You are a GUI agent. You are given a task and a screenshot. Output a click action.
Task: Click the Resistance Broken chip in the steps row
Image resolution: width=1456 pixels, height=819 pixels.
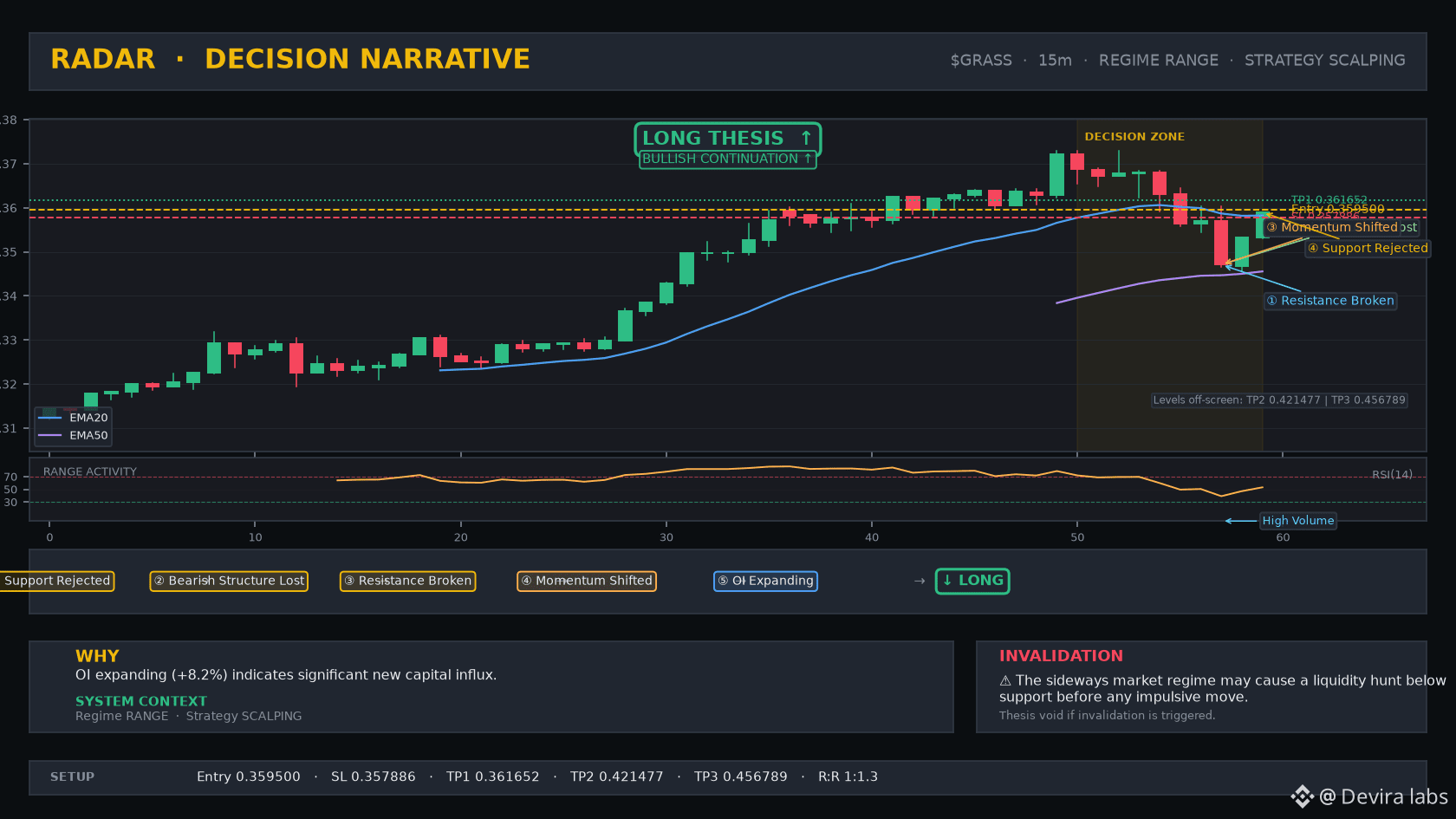tap(407, 581)
